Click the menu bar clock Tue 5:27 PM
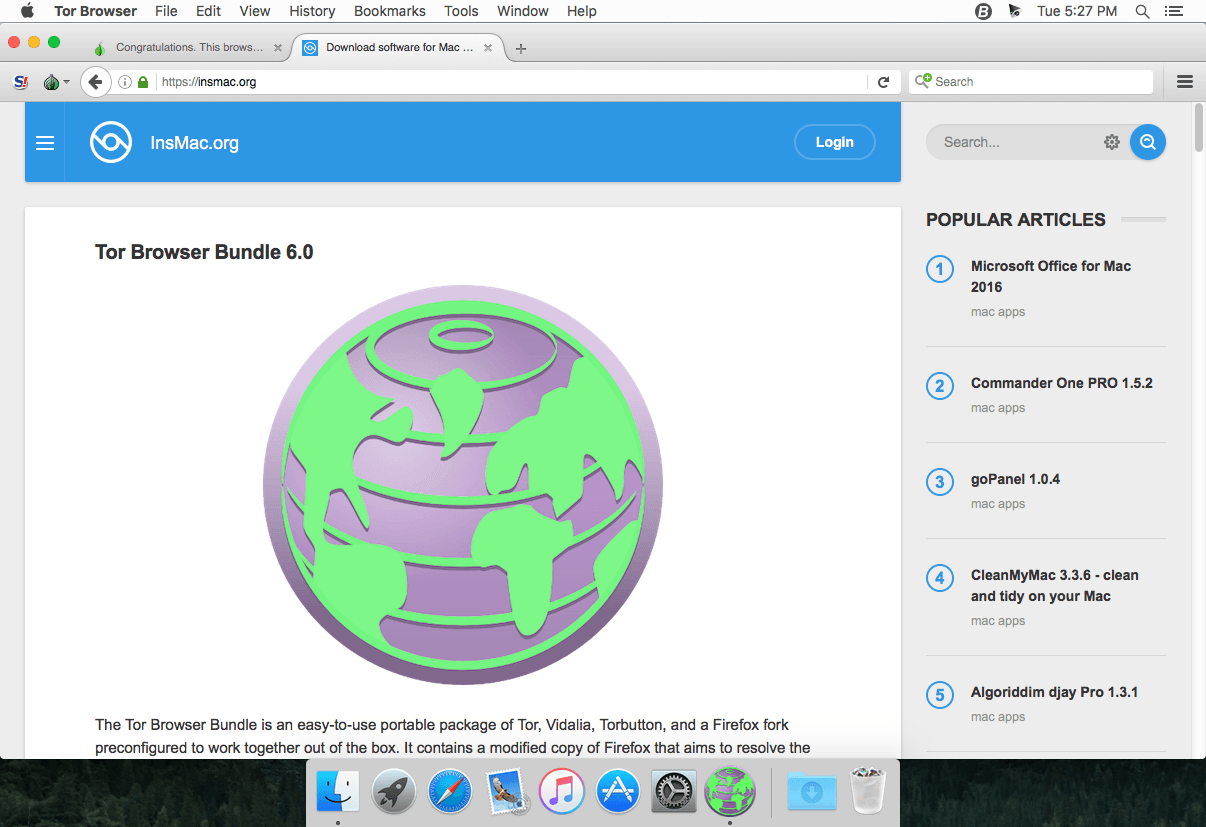 1077,11
